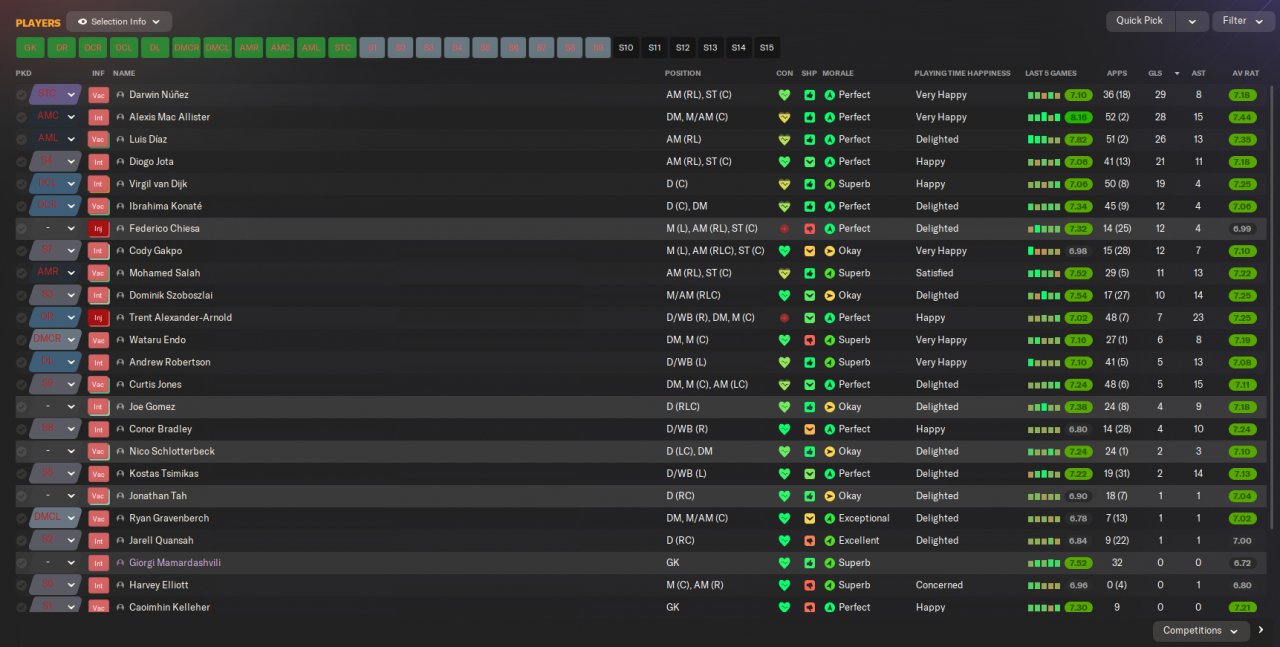Select the GK position slot
This screenshot has height=647, width=1280.
coord(30,47)
